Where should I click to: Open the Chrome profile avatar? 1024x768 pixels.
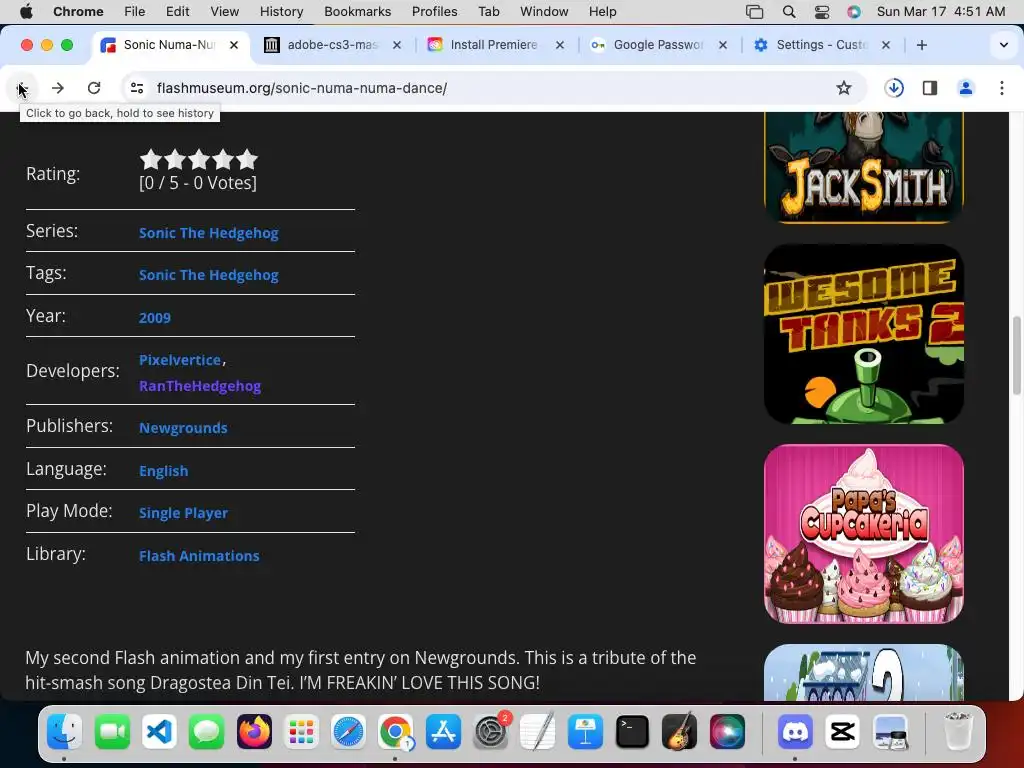click(966, 88)
